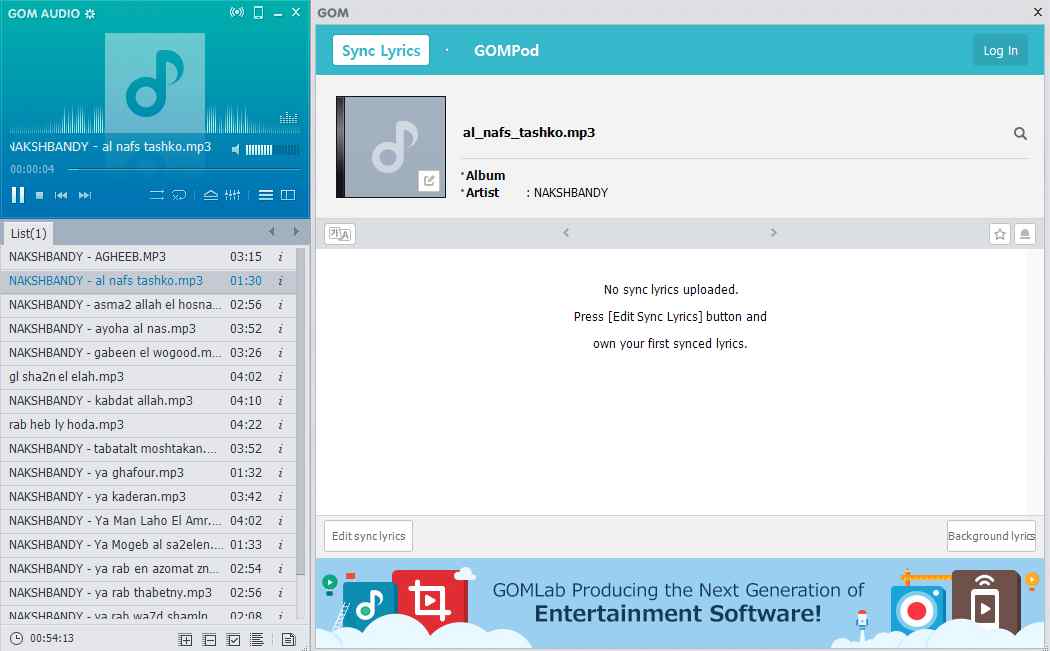1050x651 pixels.
Task: Switch to mini player mode icon
Action: pyautogui.click(x=258, y=13)
